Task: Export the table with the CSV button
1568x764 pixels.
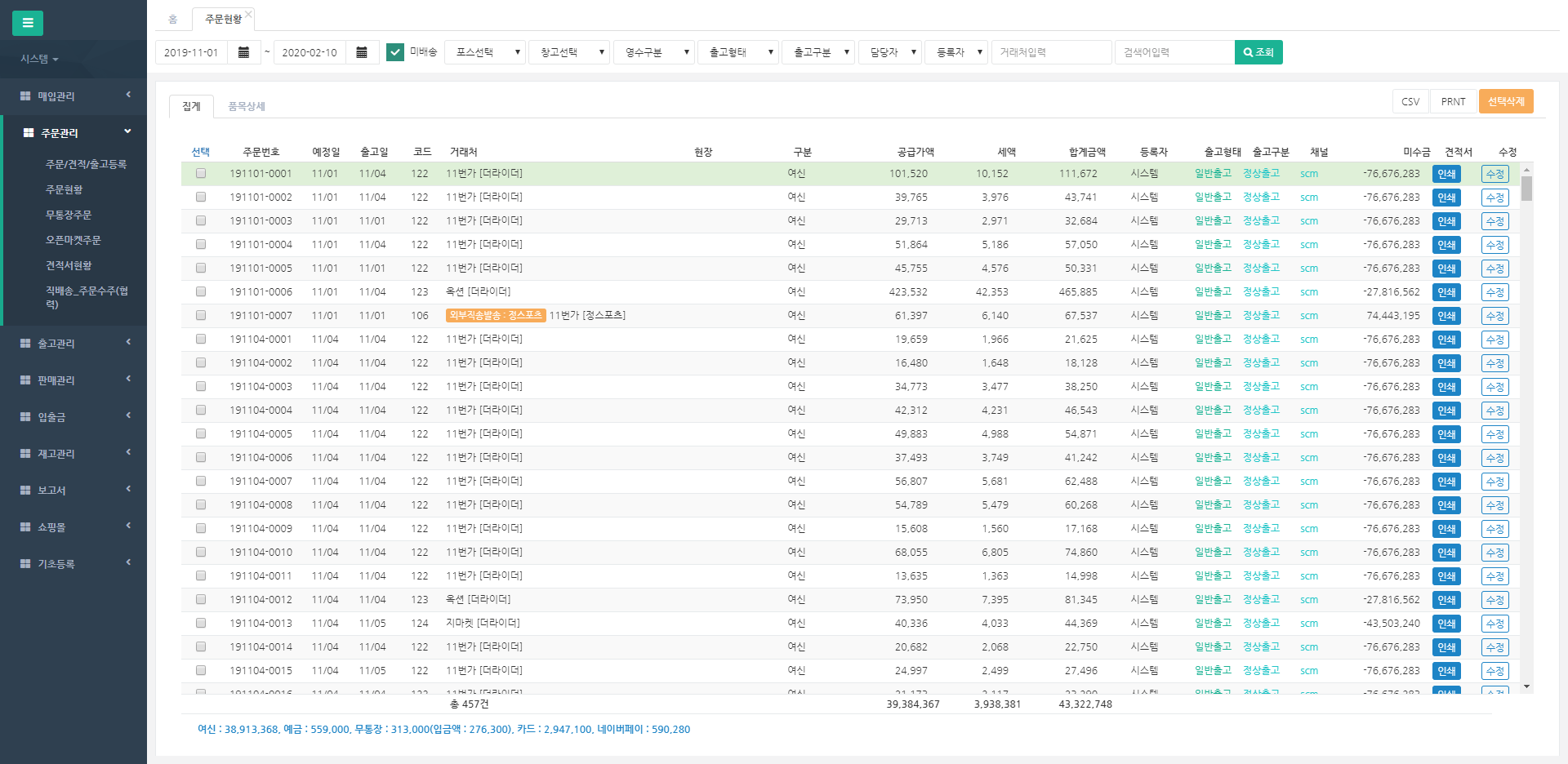Action: click(1410, 101)
